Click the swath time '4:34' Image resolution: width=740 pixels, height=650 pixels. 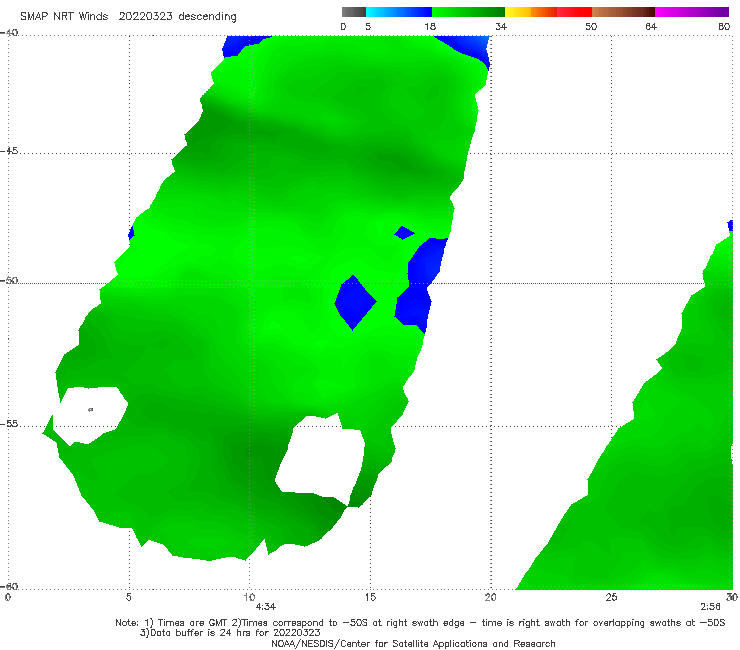click(266, 607)
